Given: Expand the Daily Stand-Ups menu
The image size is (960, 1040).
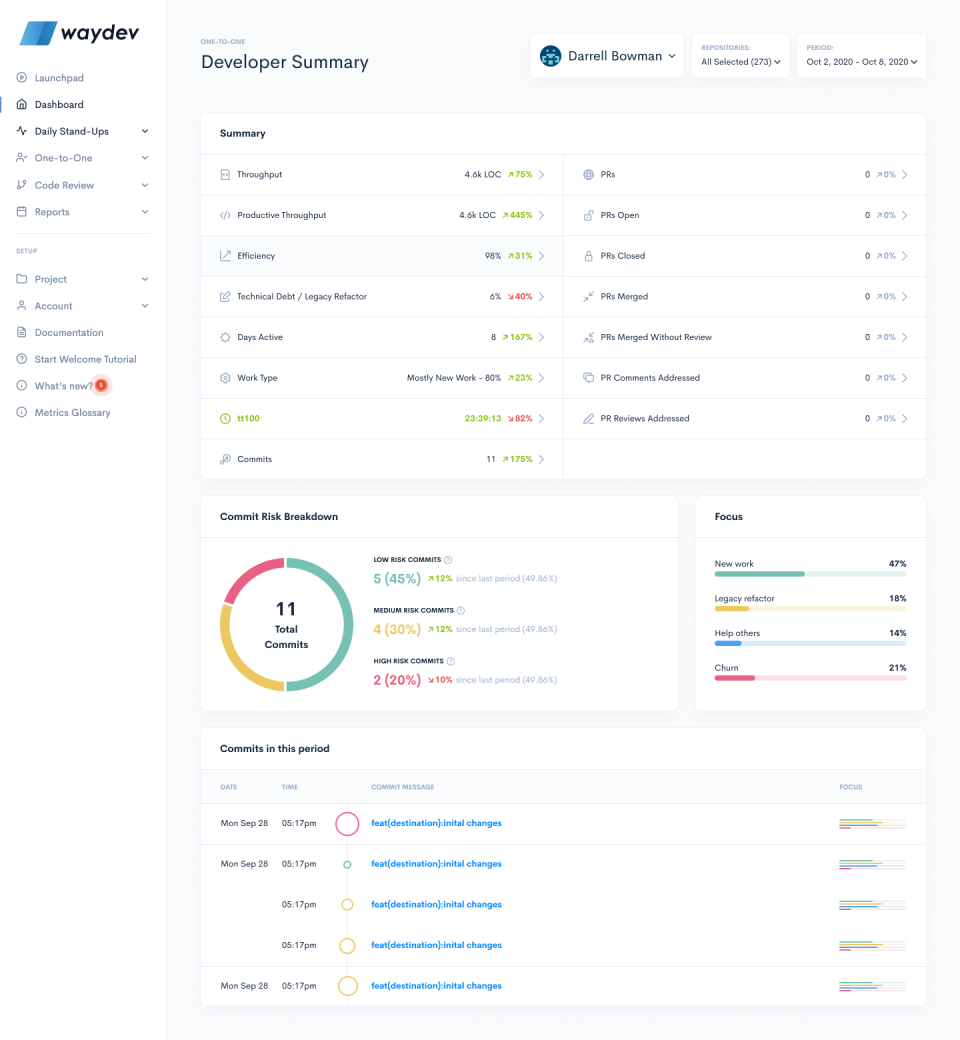Looking at the screenshot, I should click(x=69, y=131).
